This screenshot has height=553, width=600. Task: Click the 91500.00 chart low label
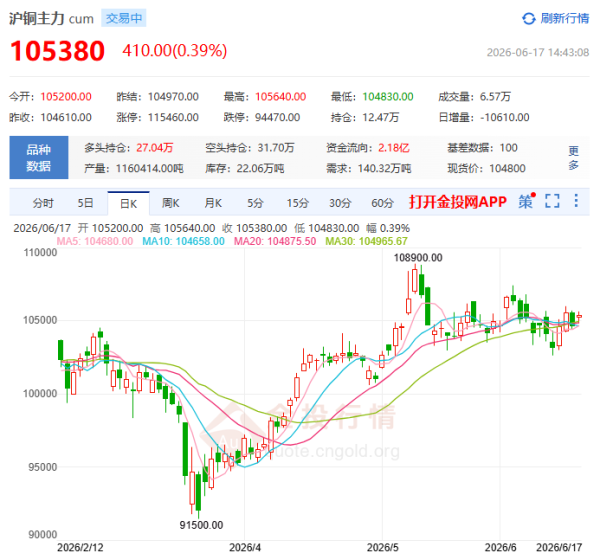coord(201,525)
